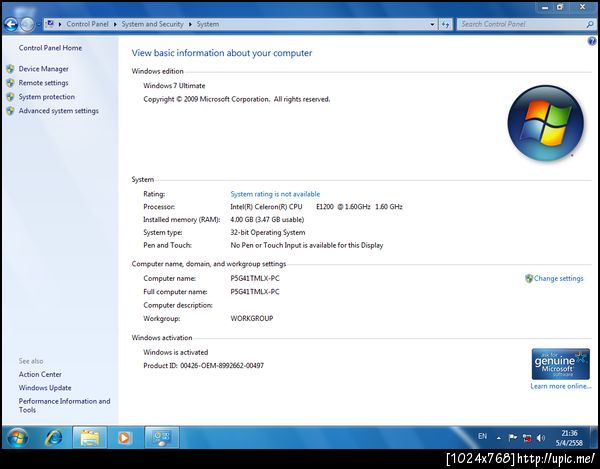Expand arrow after Control Panel breadcrumb
The width and height of the screenshot is (600, 469).
click(115, 24)
